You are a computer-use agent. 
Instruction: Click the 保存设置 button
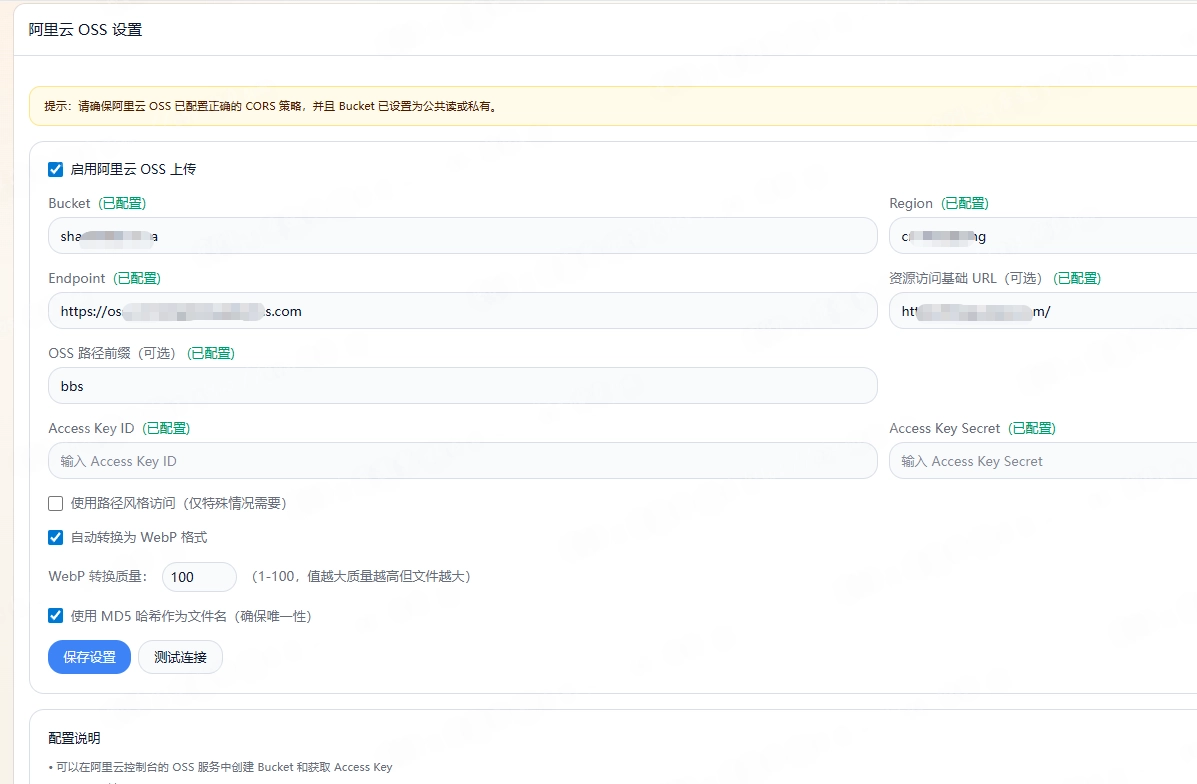(x=89, y=657)
